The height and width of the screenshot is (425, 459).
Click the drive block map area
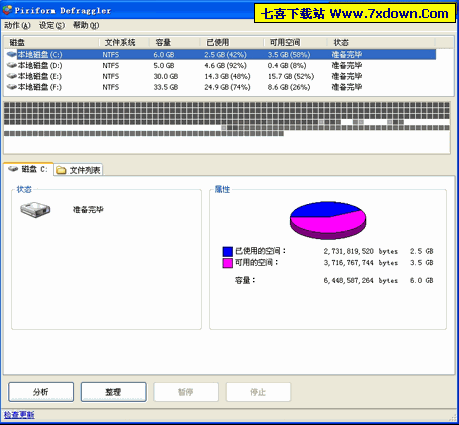[227, 128]
